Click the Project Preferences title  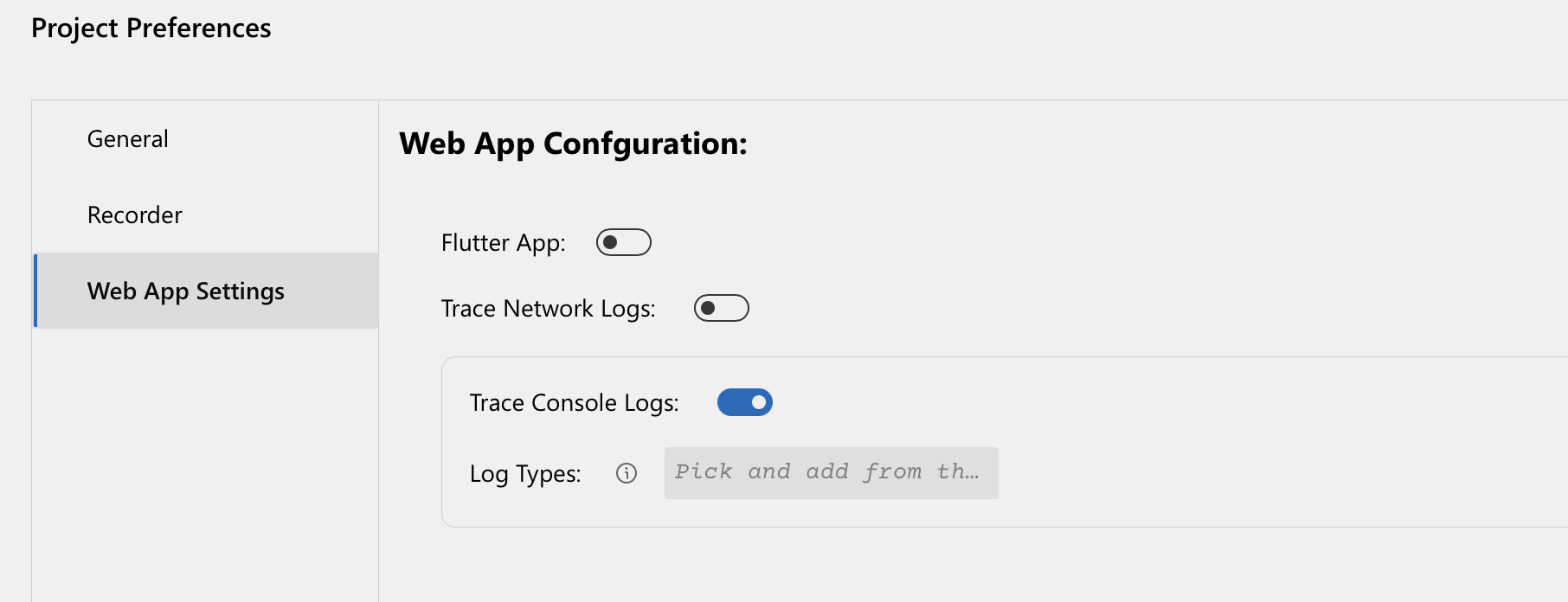pos(151,28)
